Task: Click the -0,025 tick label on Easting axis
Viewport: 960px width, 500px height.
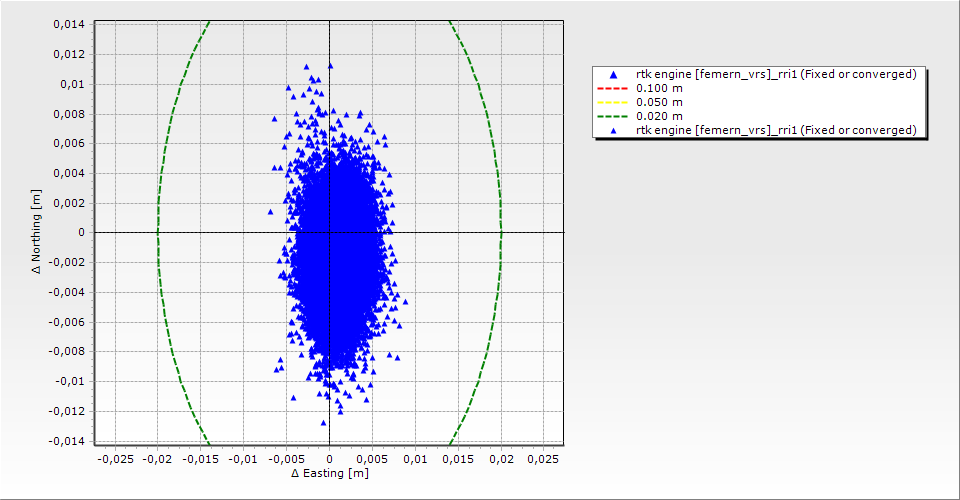Action: point(114,458)
